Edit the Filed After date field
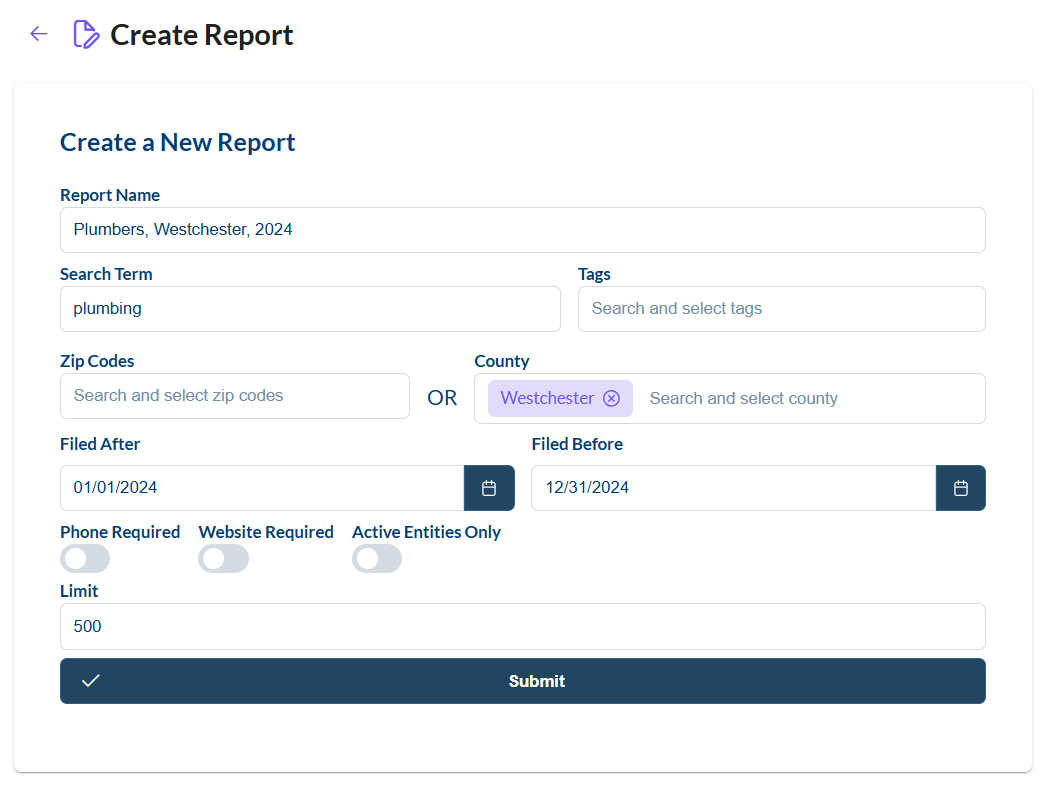1048x798 pixels. click(262, 488)
